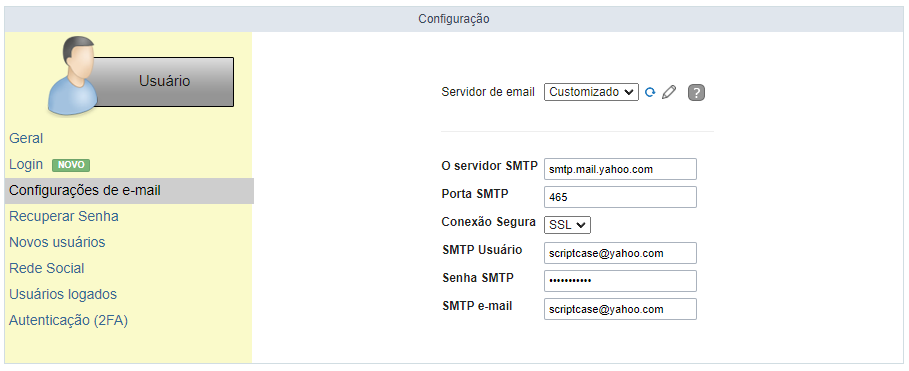Click the SMTP e-mail input field
This screenshot has height=371, width=909.
click(x=620, y=309)
